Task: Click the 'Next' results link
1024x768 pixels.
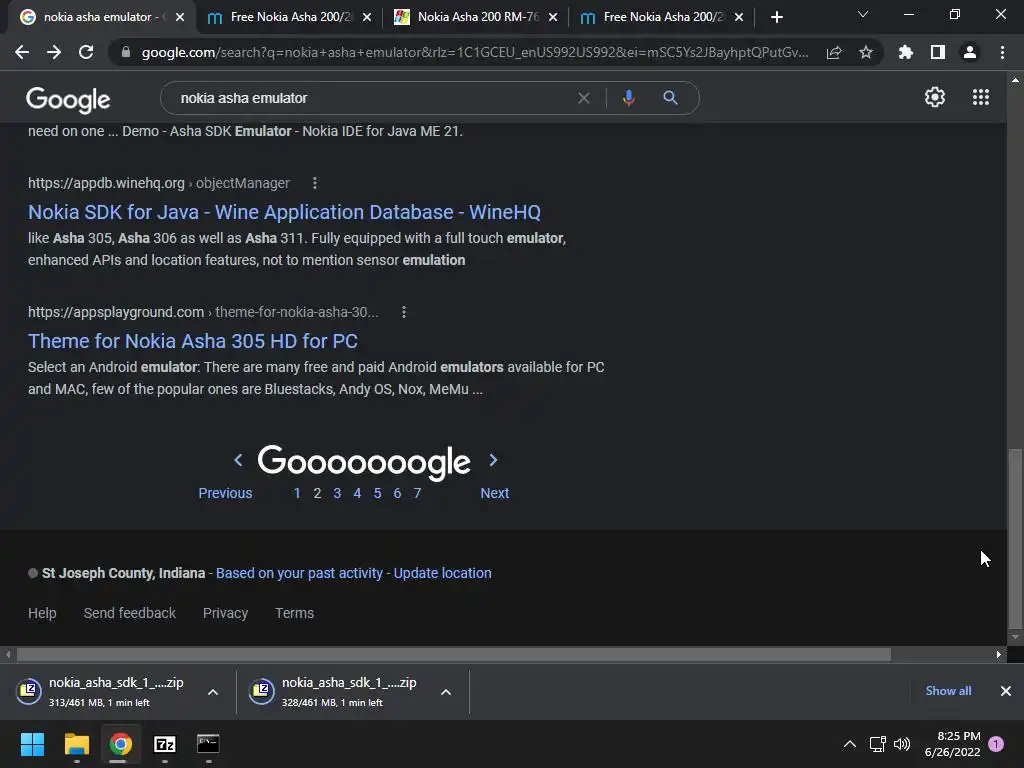Action: tap(494, 493)
